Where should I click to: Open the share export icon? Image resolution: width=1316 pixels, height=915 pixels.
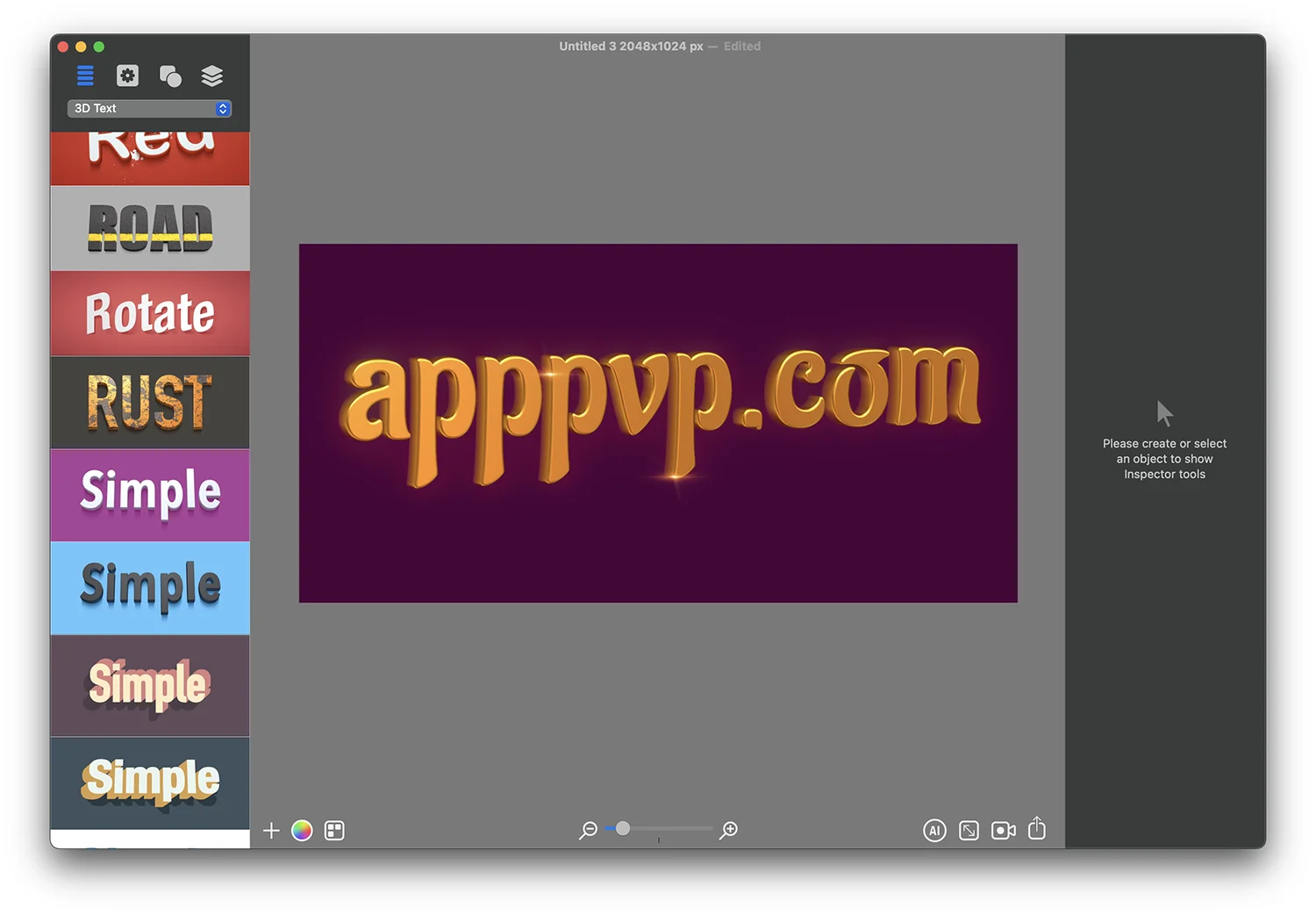click(1037, 829)
